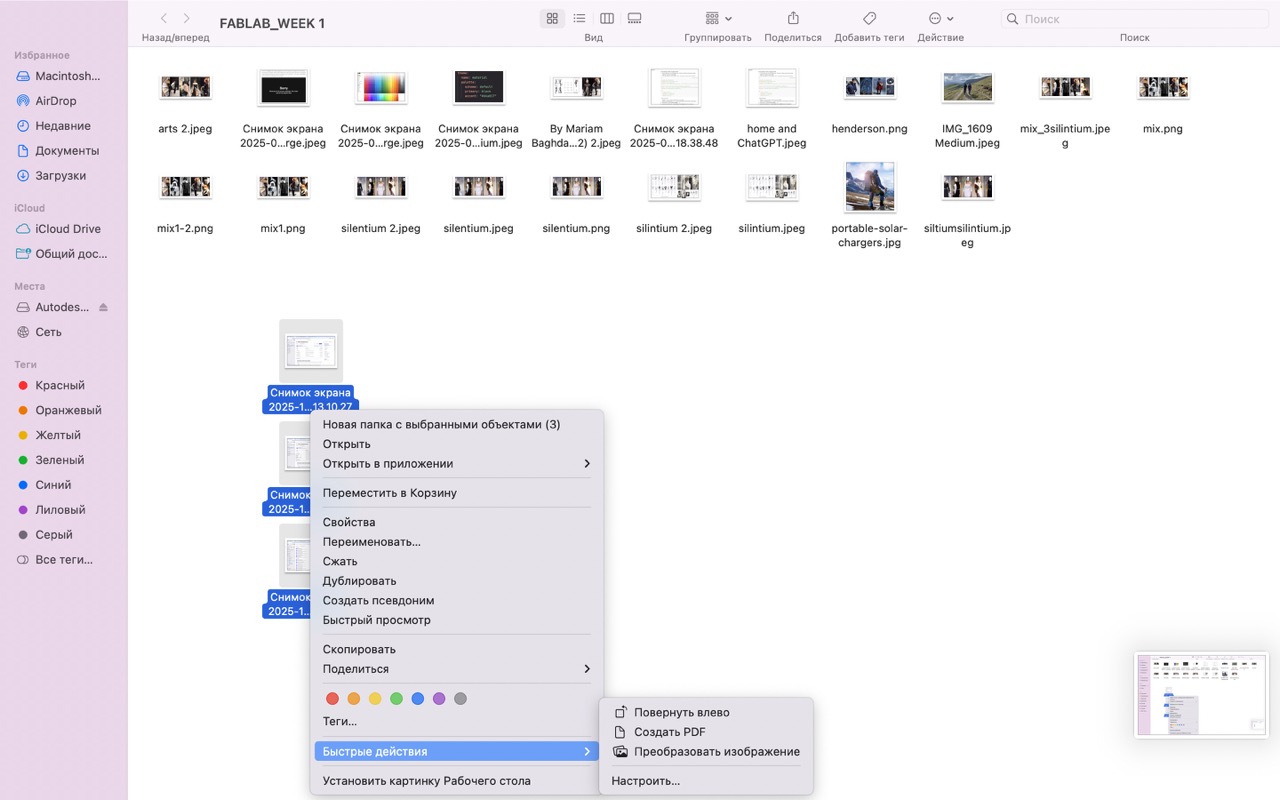
Task: Click 'Настроить...' in Quick Actions submenu
Action: click(x=645, y=781)
